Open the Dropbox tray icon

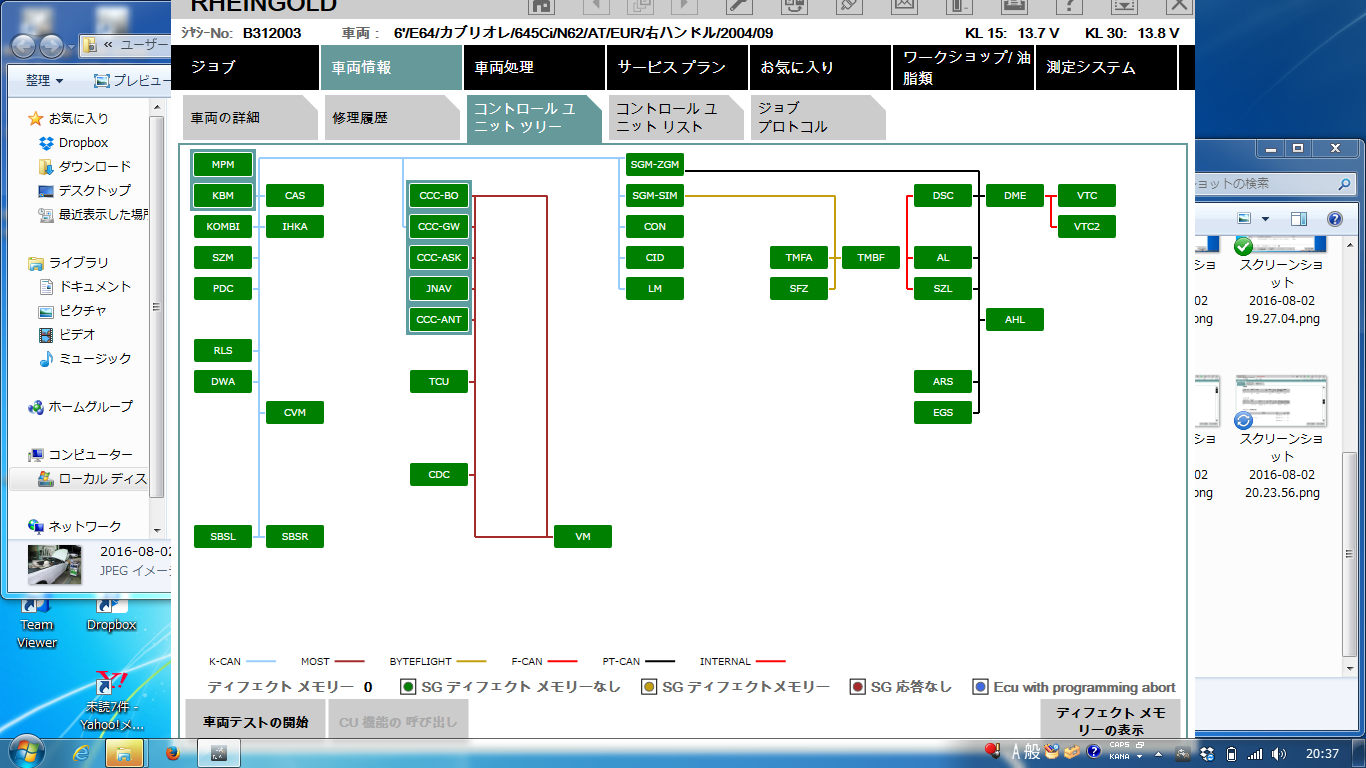click(1207, 754)
